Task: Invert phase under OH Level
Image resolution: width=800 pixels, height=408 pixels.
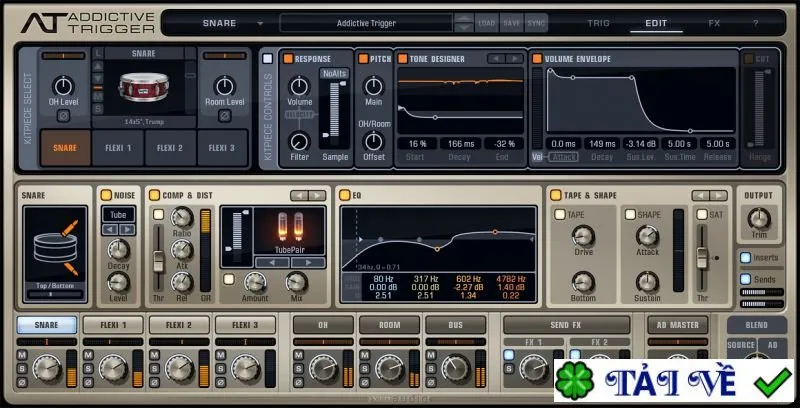Action: (63, 116)
